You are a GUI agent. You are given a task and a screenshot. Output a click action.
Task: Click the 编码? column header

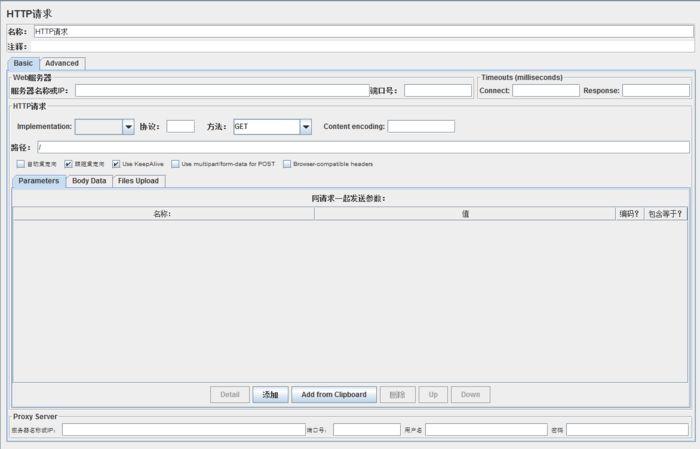[629, 214]
